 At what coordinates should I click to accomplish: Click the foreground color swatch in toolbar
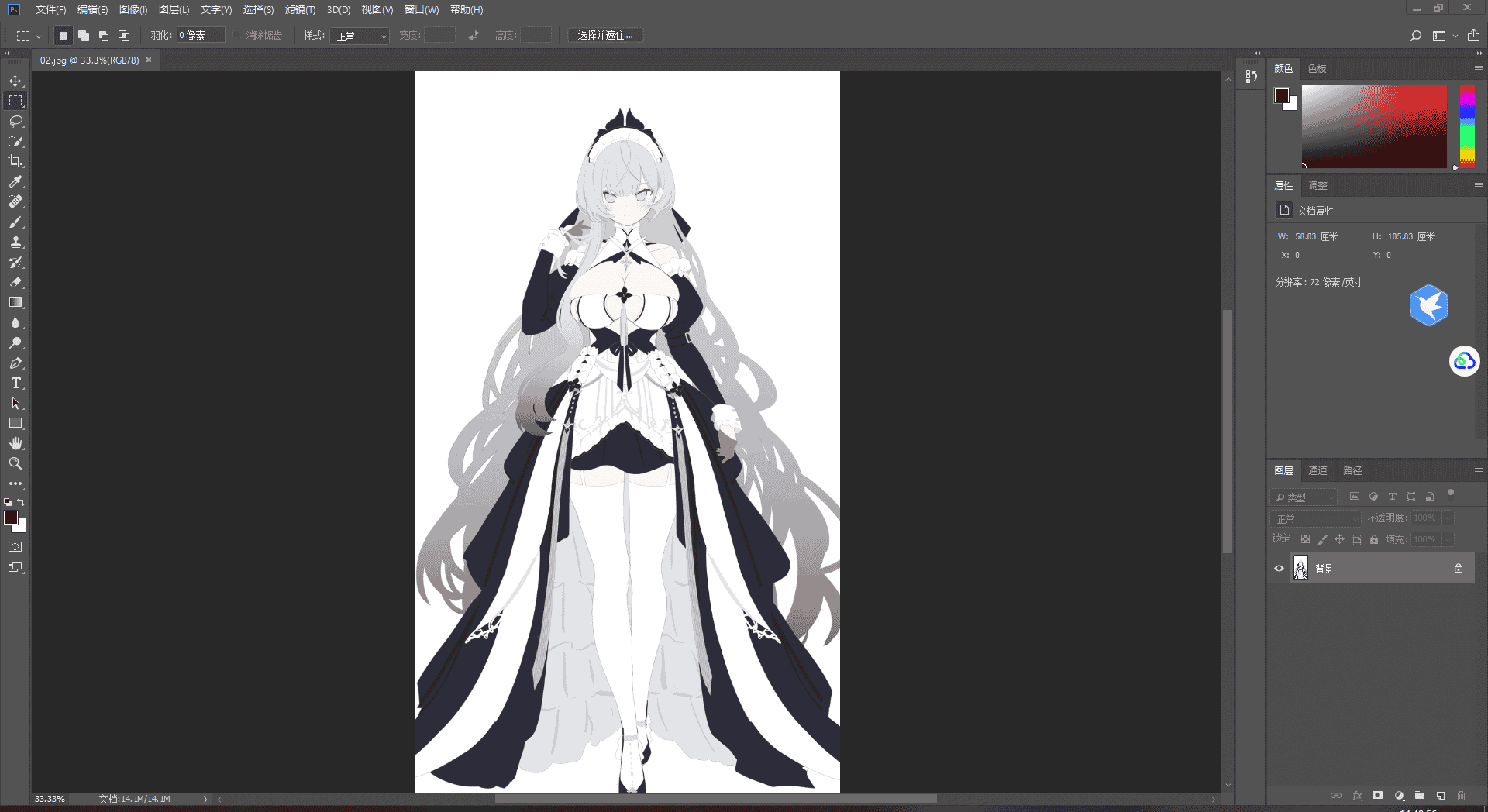click(x=11, y=518)
